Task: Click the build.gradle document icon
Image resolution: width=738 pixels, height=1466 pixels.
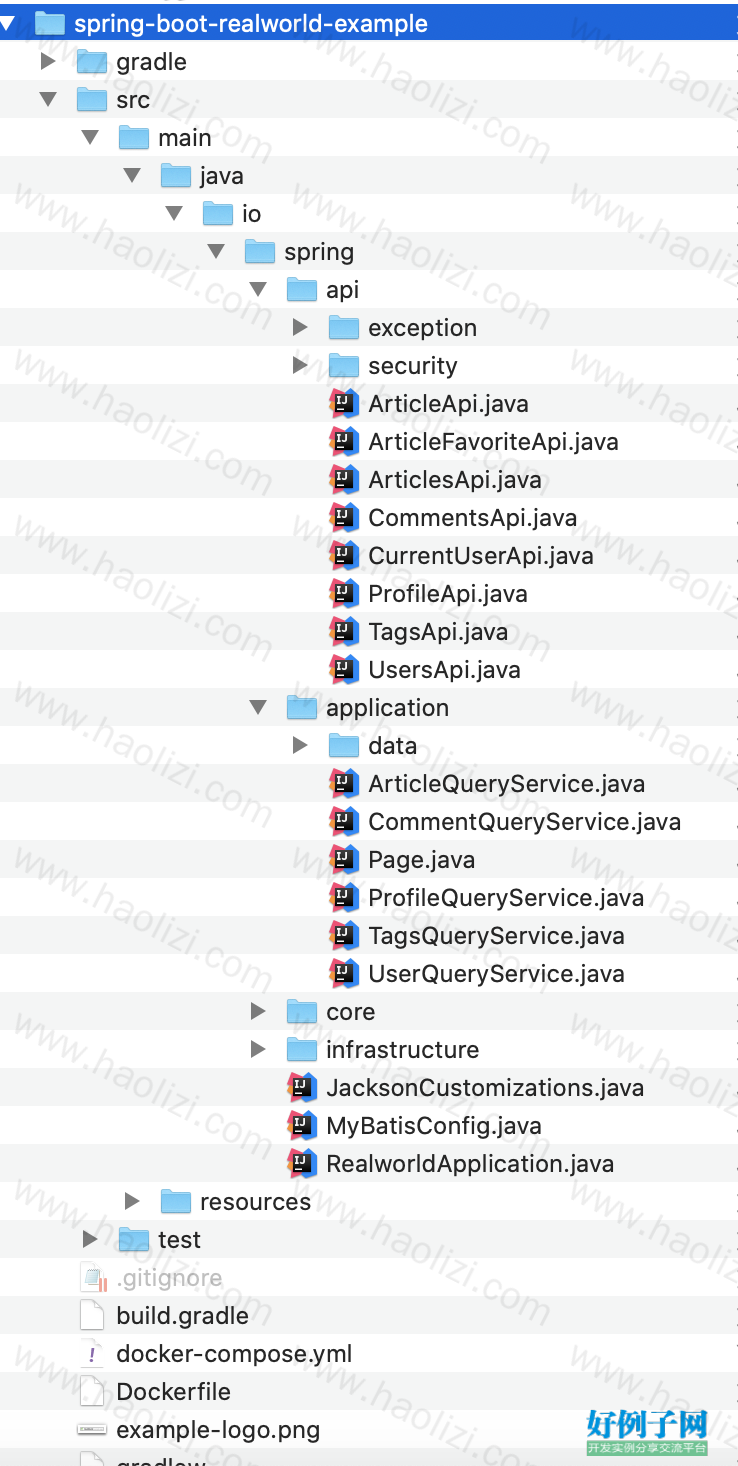Action: point(92,1315)
